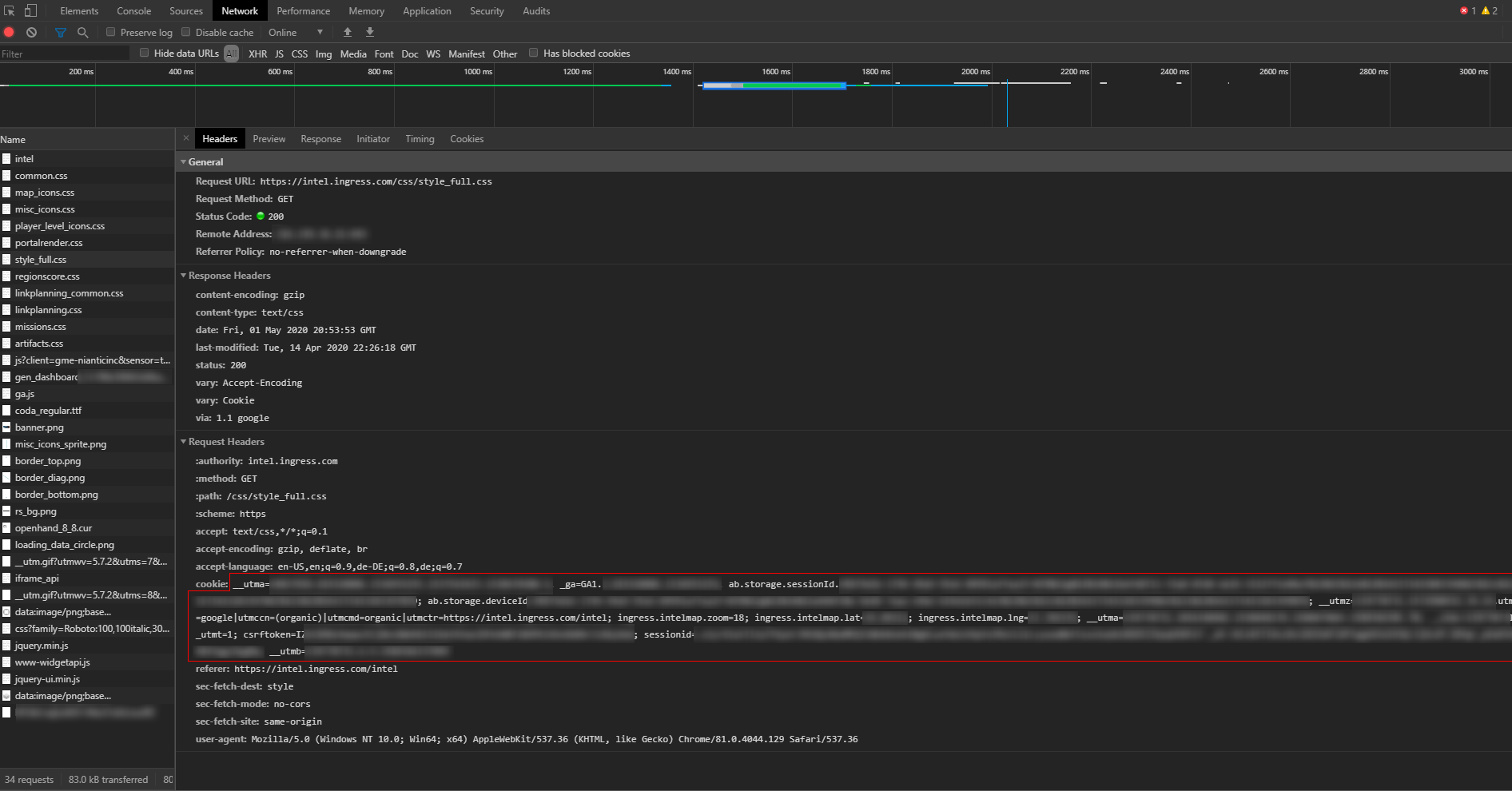Select the regionscore.css request
The height and width of the screenshot is (791, 1512).
[x=87, y=276]
